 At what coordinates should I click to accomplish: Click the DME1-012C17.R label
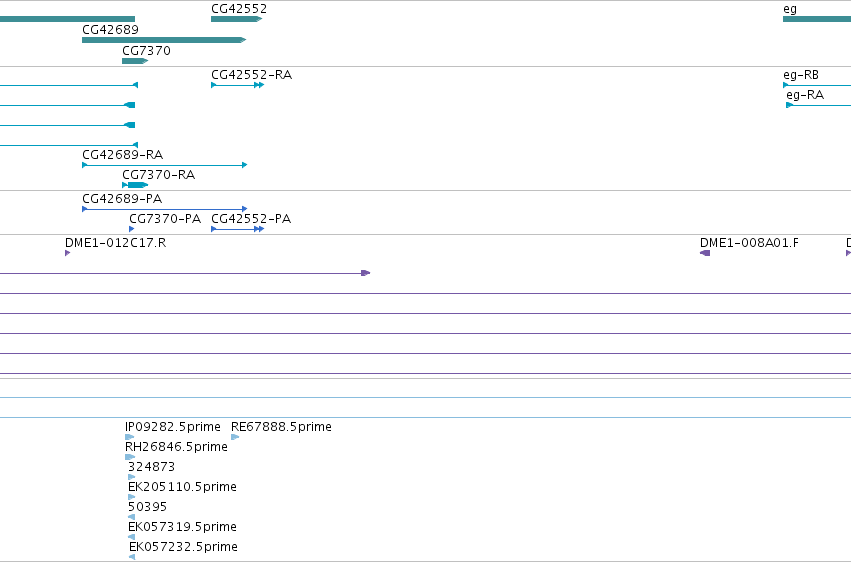click(116, 242)
